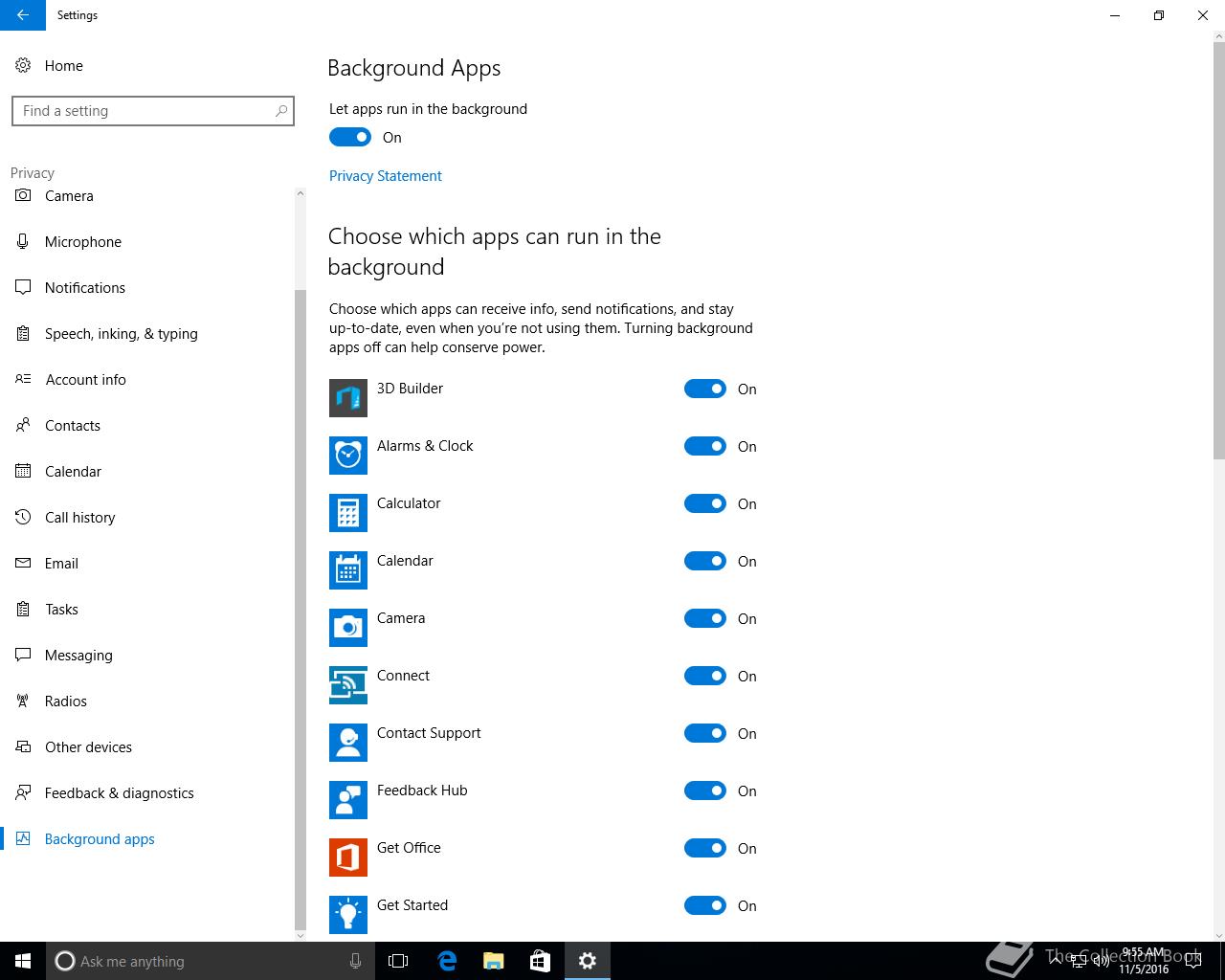Open the Calendar privacy section in the sidebar
1225x980 pixels.
tap(147, 472)
